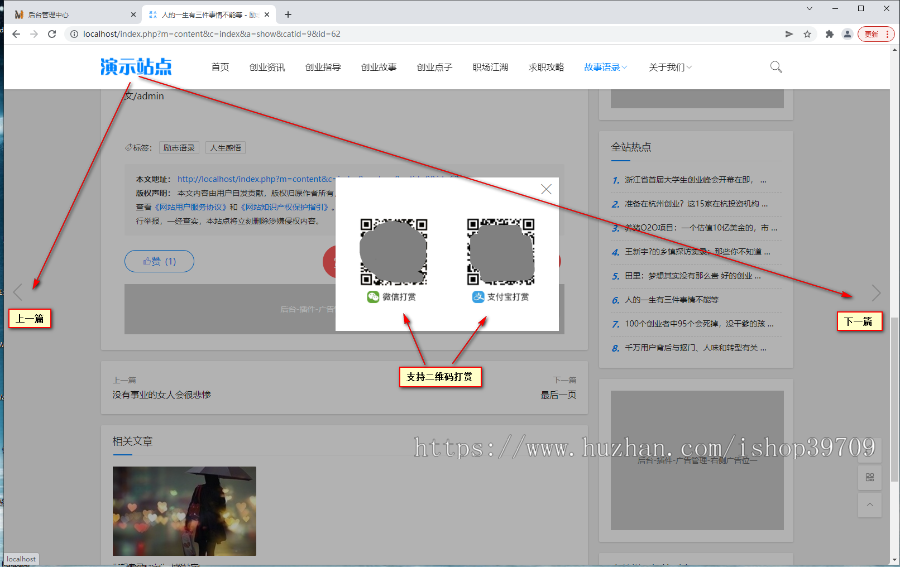Screen dimensions: 900x567
Task: Focus the browser address bar URL
Action: click(x=212, y=34)
